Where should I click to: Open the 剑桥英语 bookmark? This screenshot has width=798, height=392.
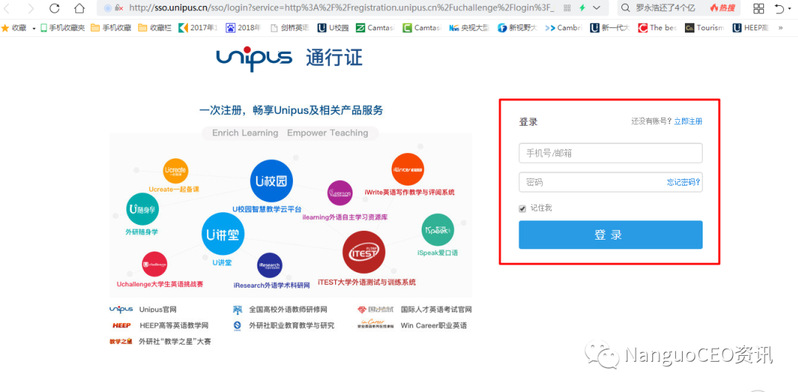[290, 28]
